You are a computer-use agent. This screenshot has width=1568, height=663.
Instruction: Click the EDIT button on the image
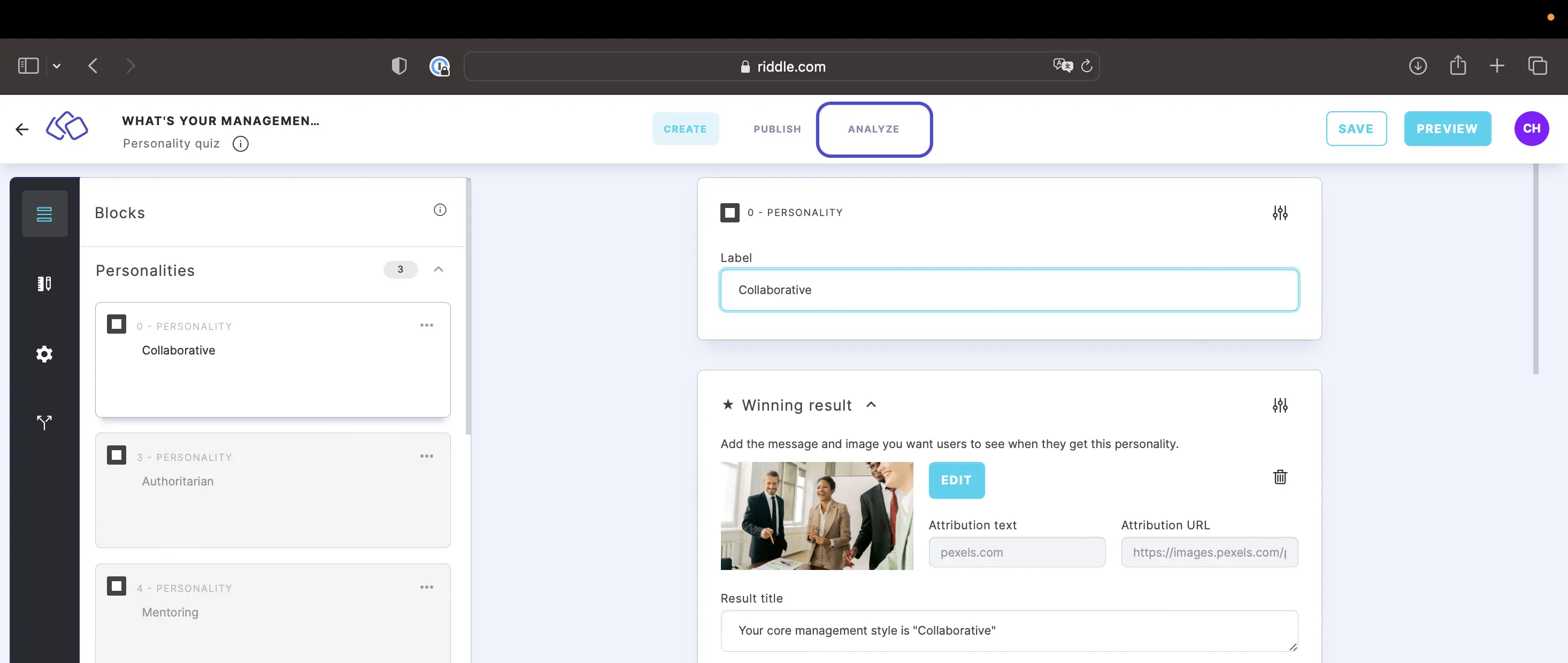(956, 480)
